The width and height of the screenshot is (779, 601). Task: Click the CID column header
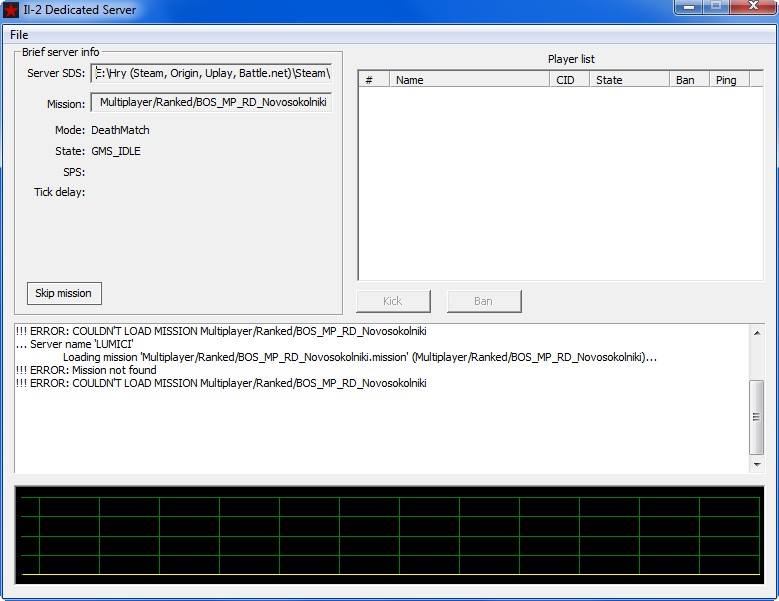pos(569,79)
